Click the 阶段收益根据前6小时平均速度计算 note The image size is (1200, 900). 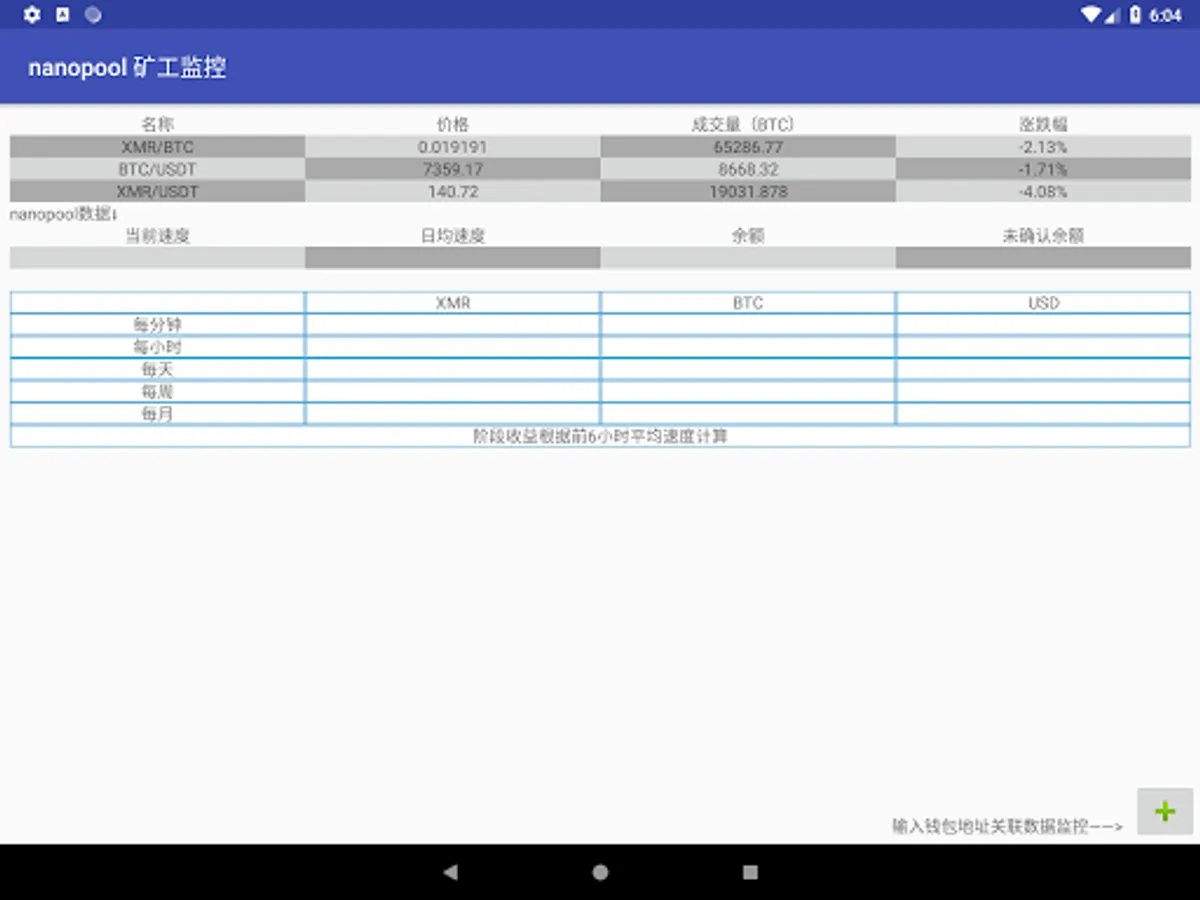pos(600,437)
